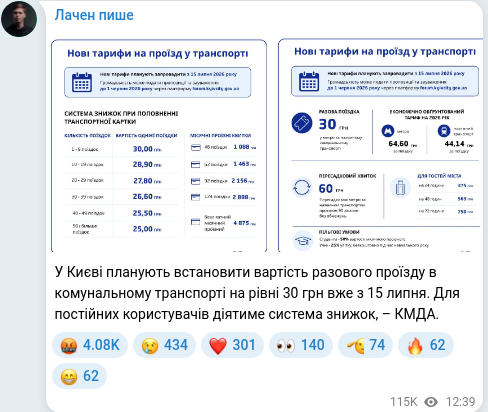Click the message text about Kyiv fare
The height and width of the screenshot is (412, 488).
coord(257,293)
